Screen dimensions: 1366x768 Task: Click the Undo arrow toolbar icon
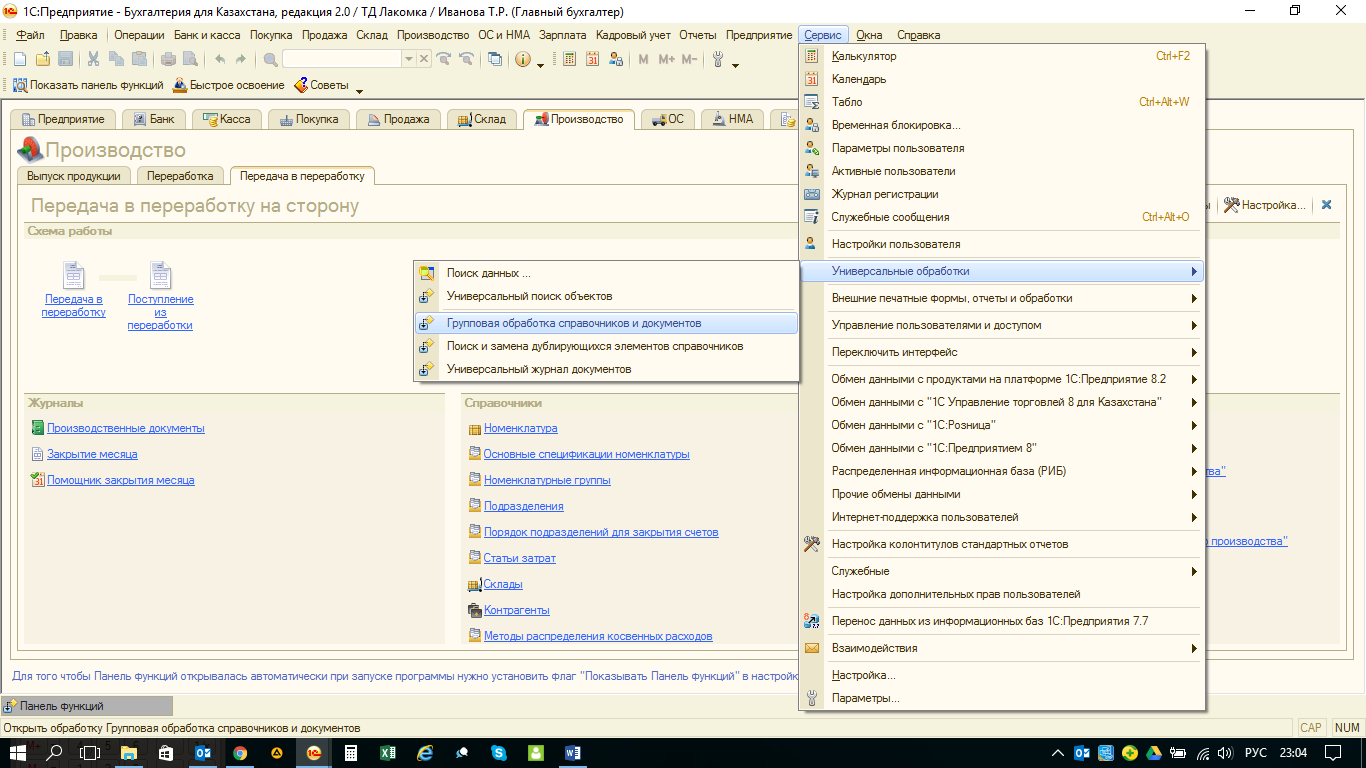point(219,59)
